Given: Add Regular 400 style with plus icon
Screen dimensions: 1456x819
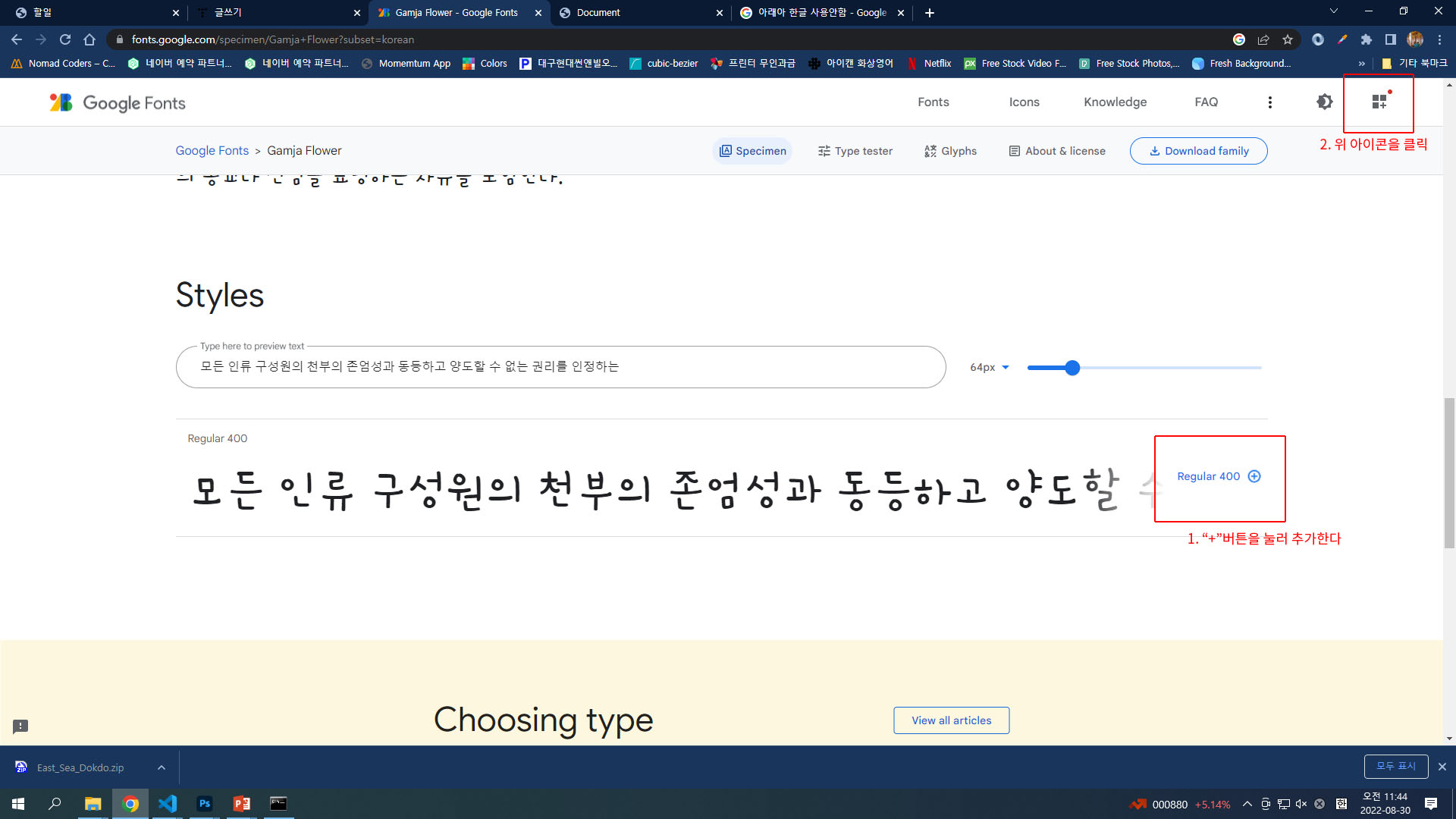Looking at the screenshot, I should [1254, 476].
